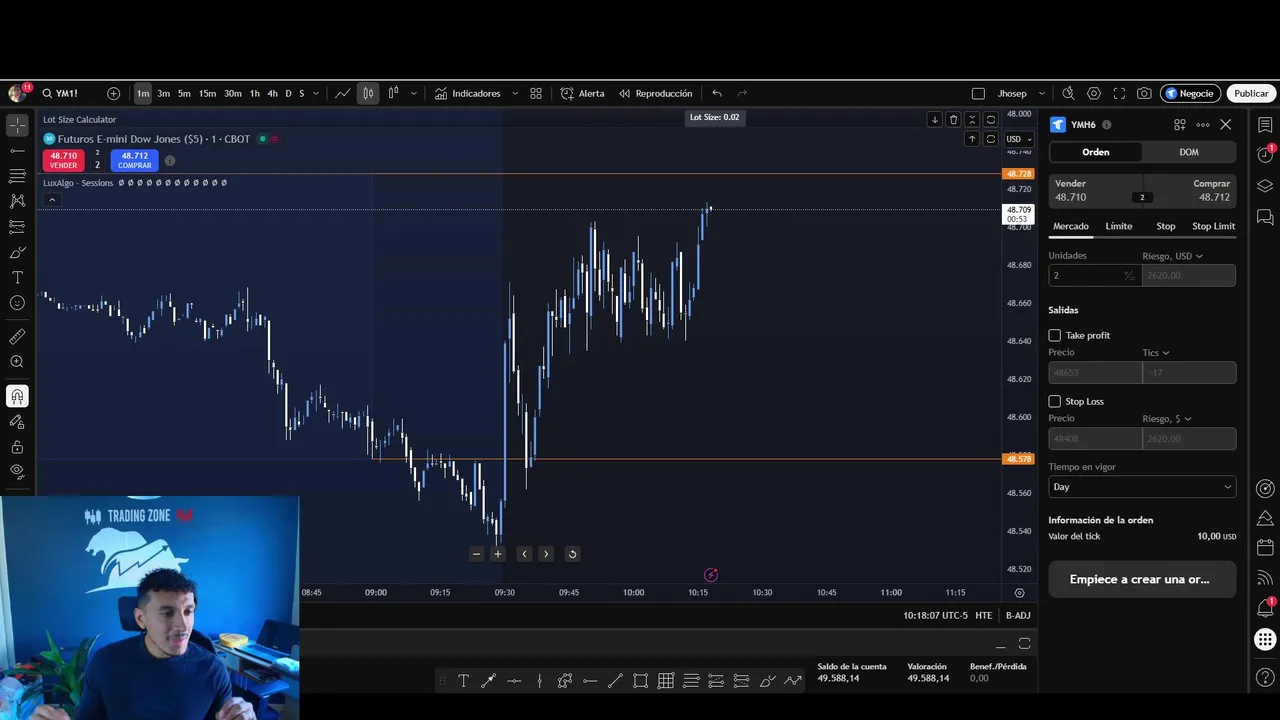Click the Negocie button
The height and width of the screenshot is (720, 1280).
click(1190, 93)
